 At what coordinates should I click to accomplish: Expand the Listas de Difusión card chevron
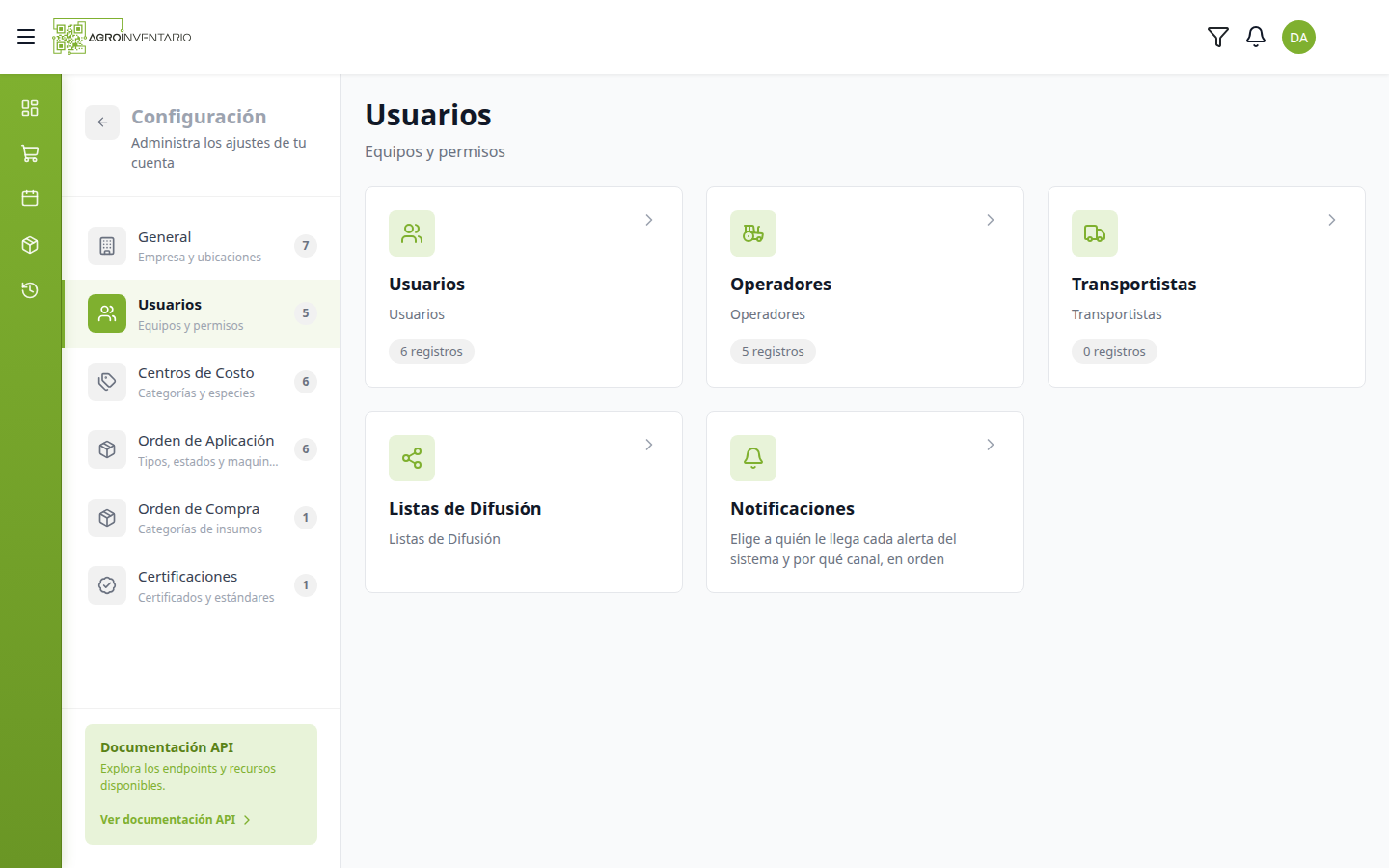649,445
